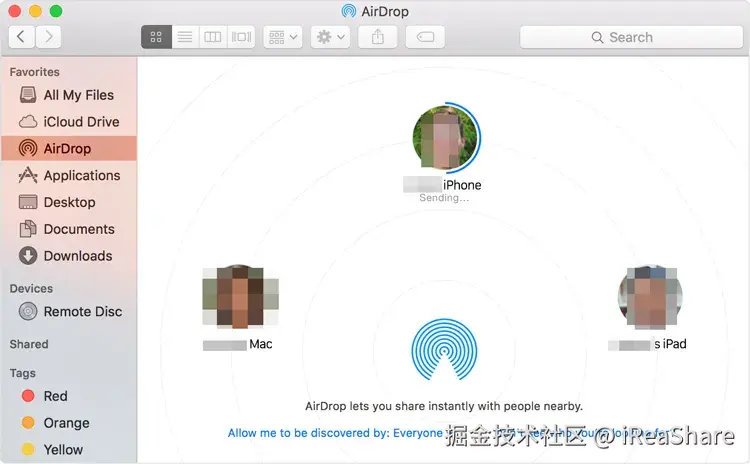Select the Yellow tag
This screenshot has height=464, width=750.
pyautogui.click(x=69, y=450)
